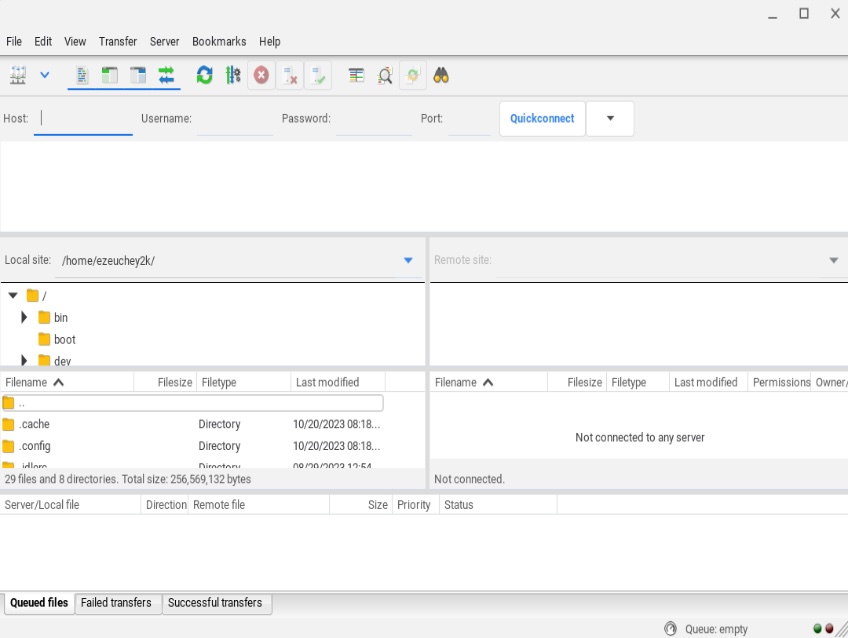
Task: Focus the Port input field
Action: tap(469, 118)
